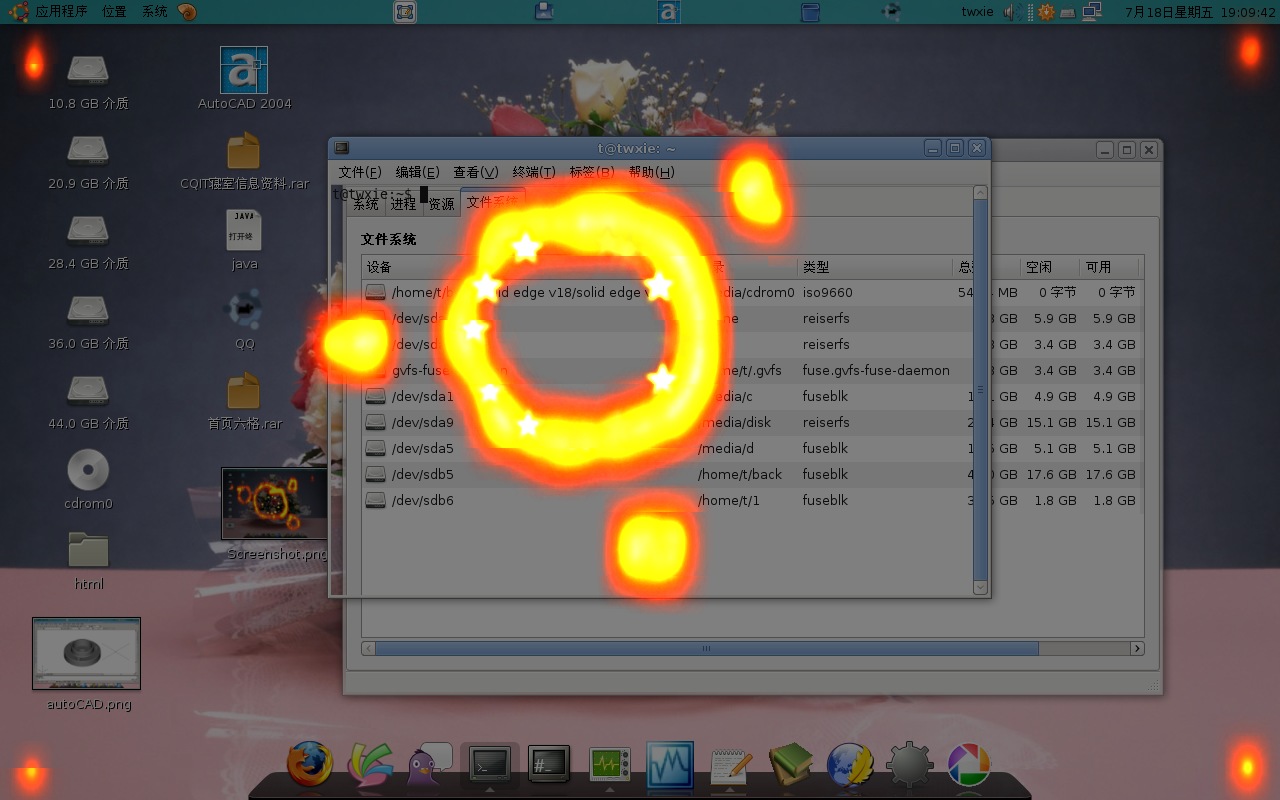Click 1.8 GB in the 可用 column
This screenshot has height=800, width=1280.
click(x=1114, y=500)
